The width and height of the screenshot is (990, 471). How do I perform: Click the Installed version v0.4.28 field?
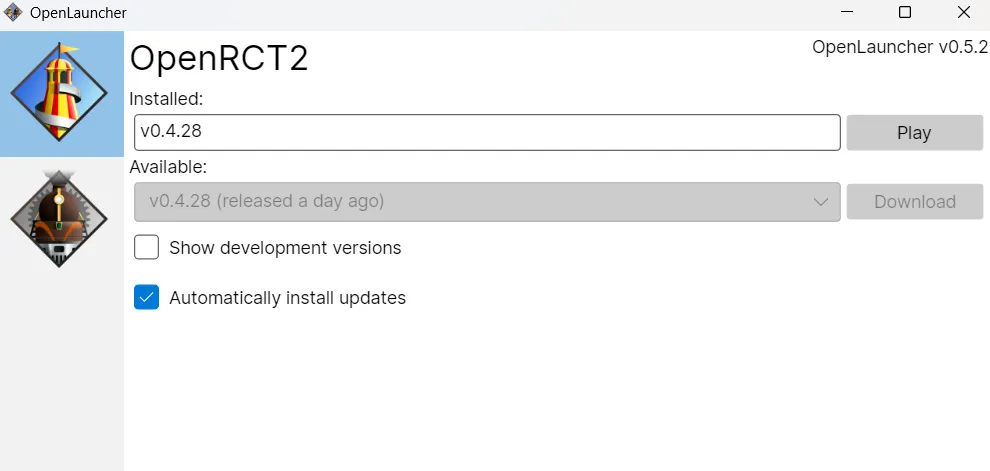[x=486, y=132]
